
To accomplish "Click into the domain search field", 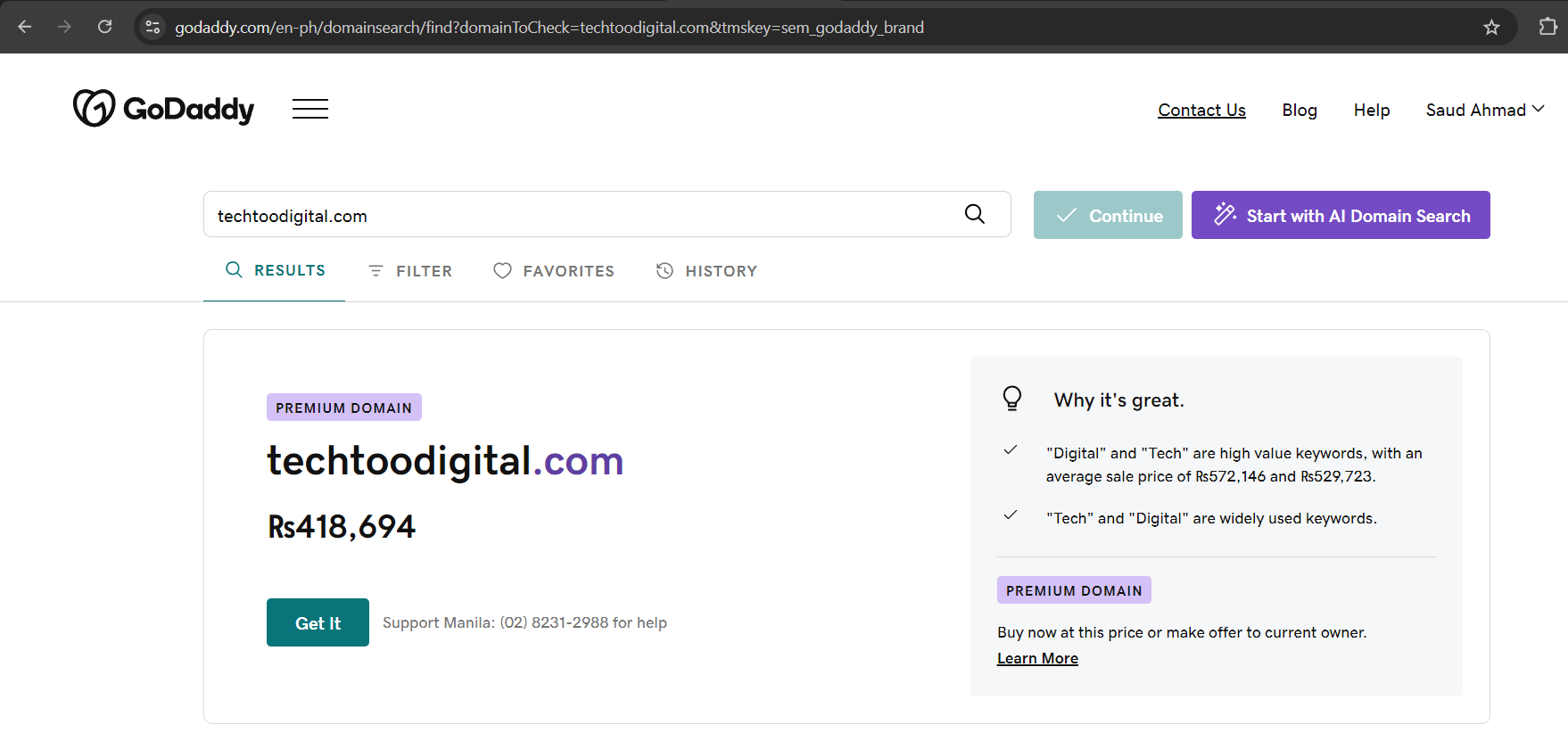I will [580, 215].
